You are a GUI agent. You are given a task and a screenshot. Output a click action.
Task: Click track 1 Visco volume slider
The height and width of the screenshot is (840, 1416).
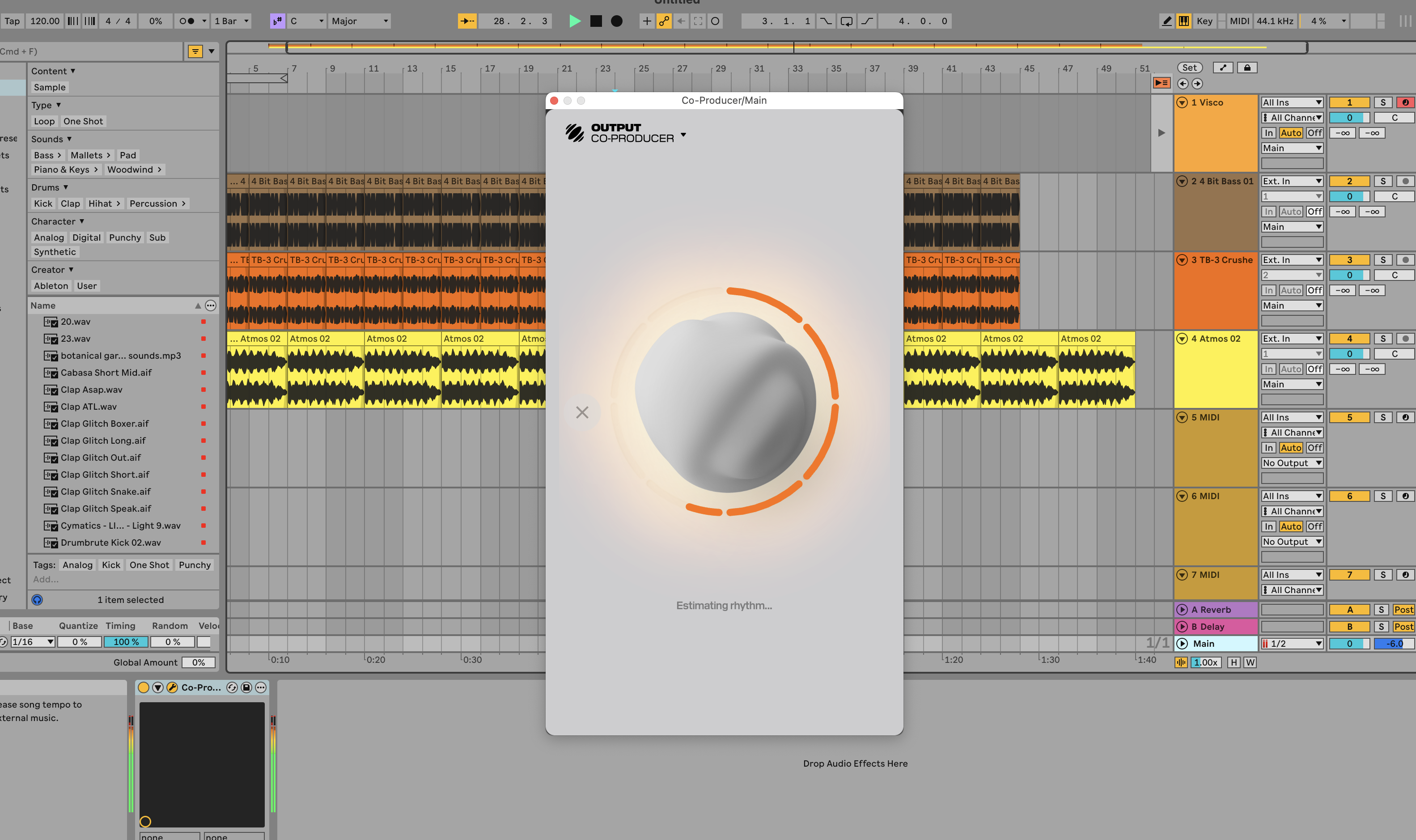click(1349, 118)
